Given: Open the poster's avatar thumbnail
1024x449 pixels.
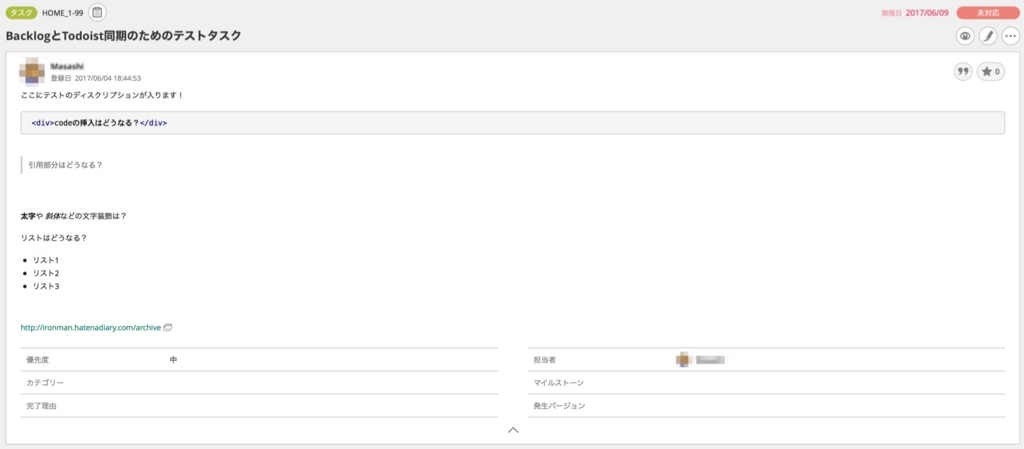Looking at the screenshot, I should (x=32, y=71).
